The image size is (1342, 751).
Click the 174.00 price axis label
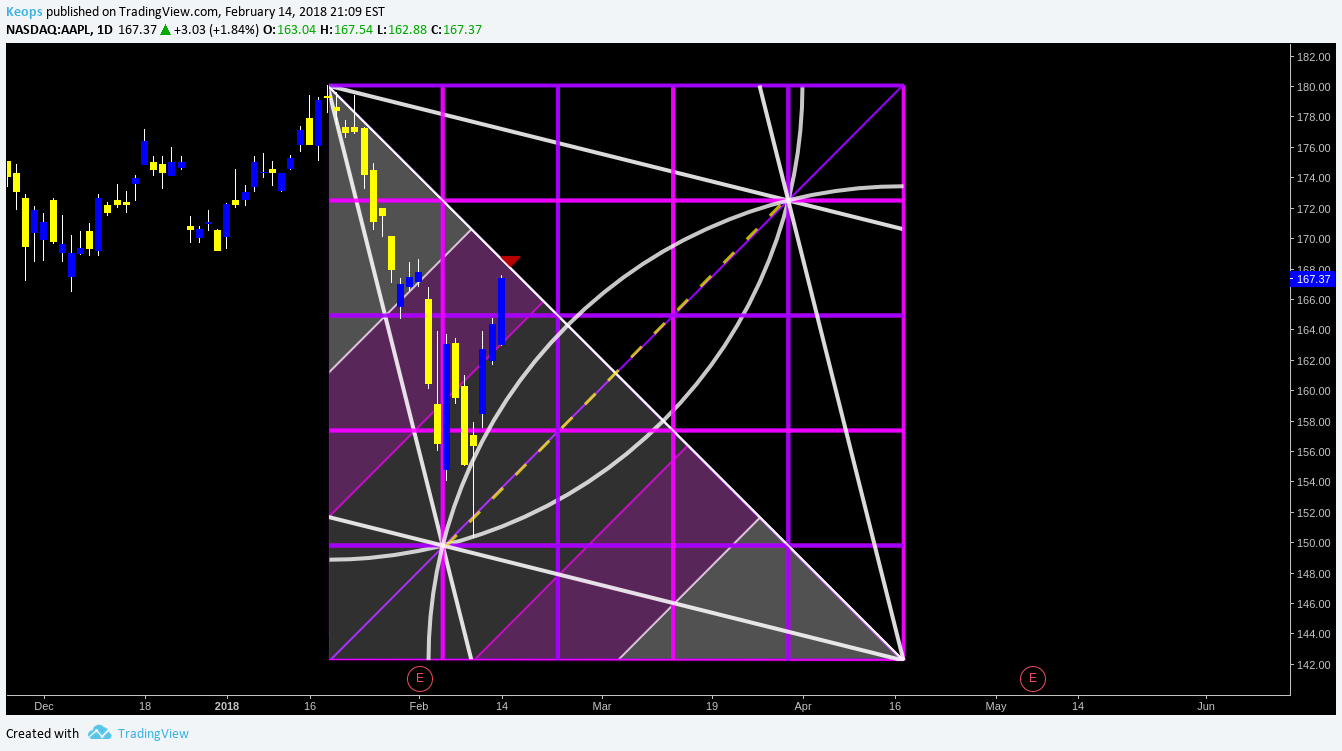click(x=1313, y=178)
